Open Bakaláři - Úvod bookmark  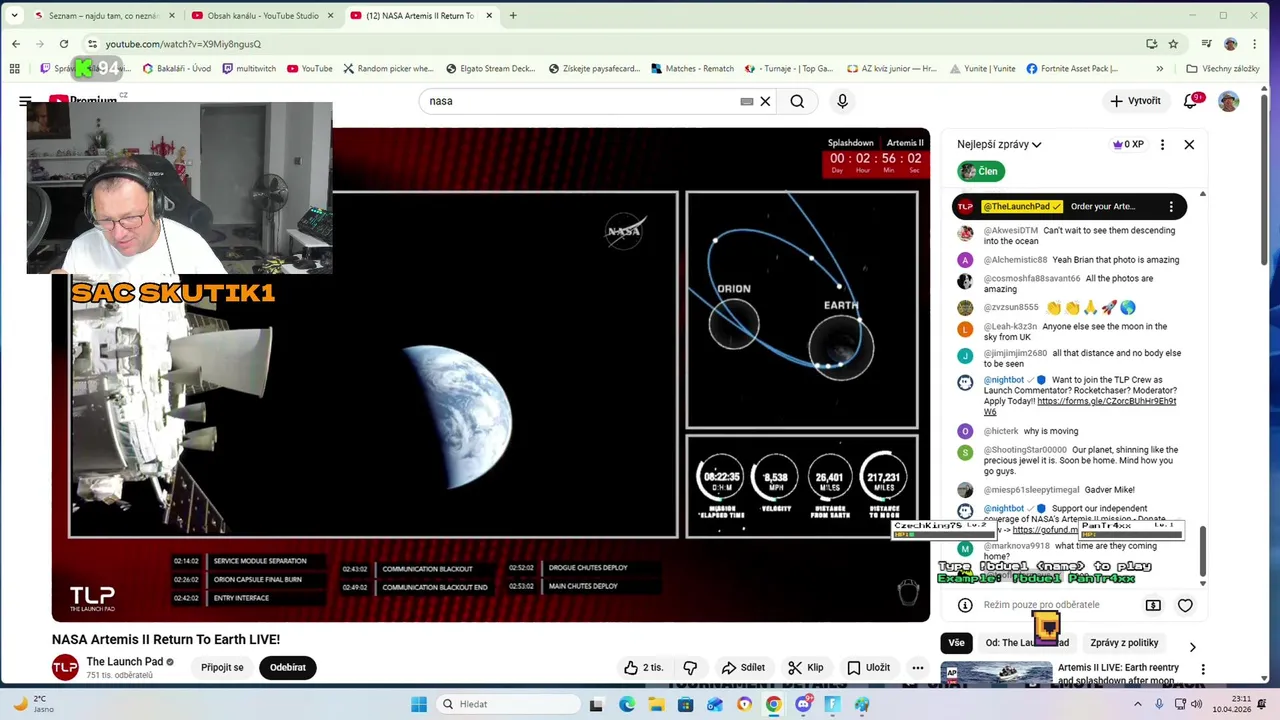tap(176, 69)
